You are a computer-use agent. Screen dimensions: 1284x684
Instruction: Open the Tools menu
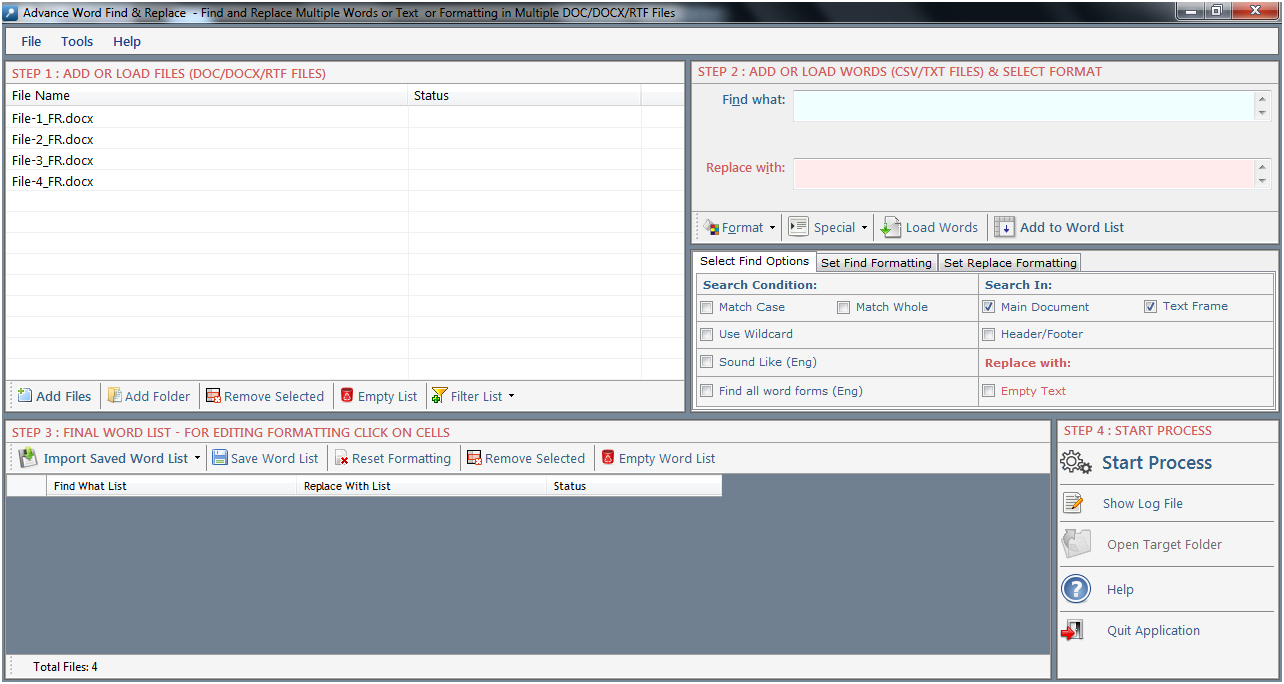click(x=77, y=41)
